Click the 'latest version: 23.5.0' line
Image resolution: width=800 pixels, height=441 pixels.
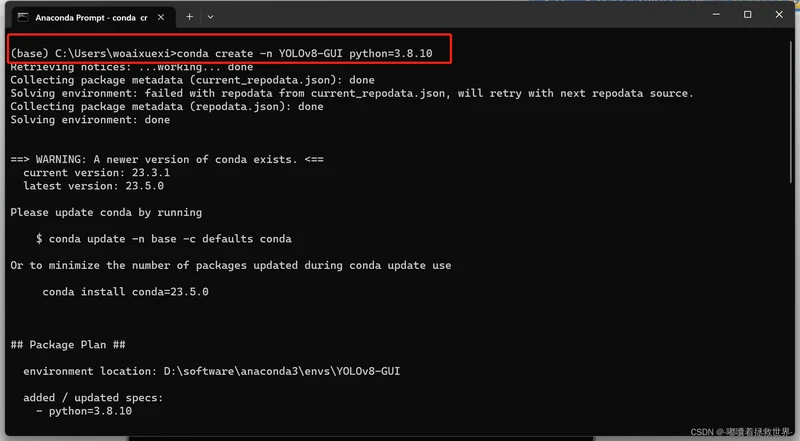[x=93, y=186]
